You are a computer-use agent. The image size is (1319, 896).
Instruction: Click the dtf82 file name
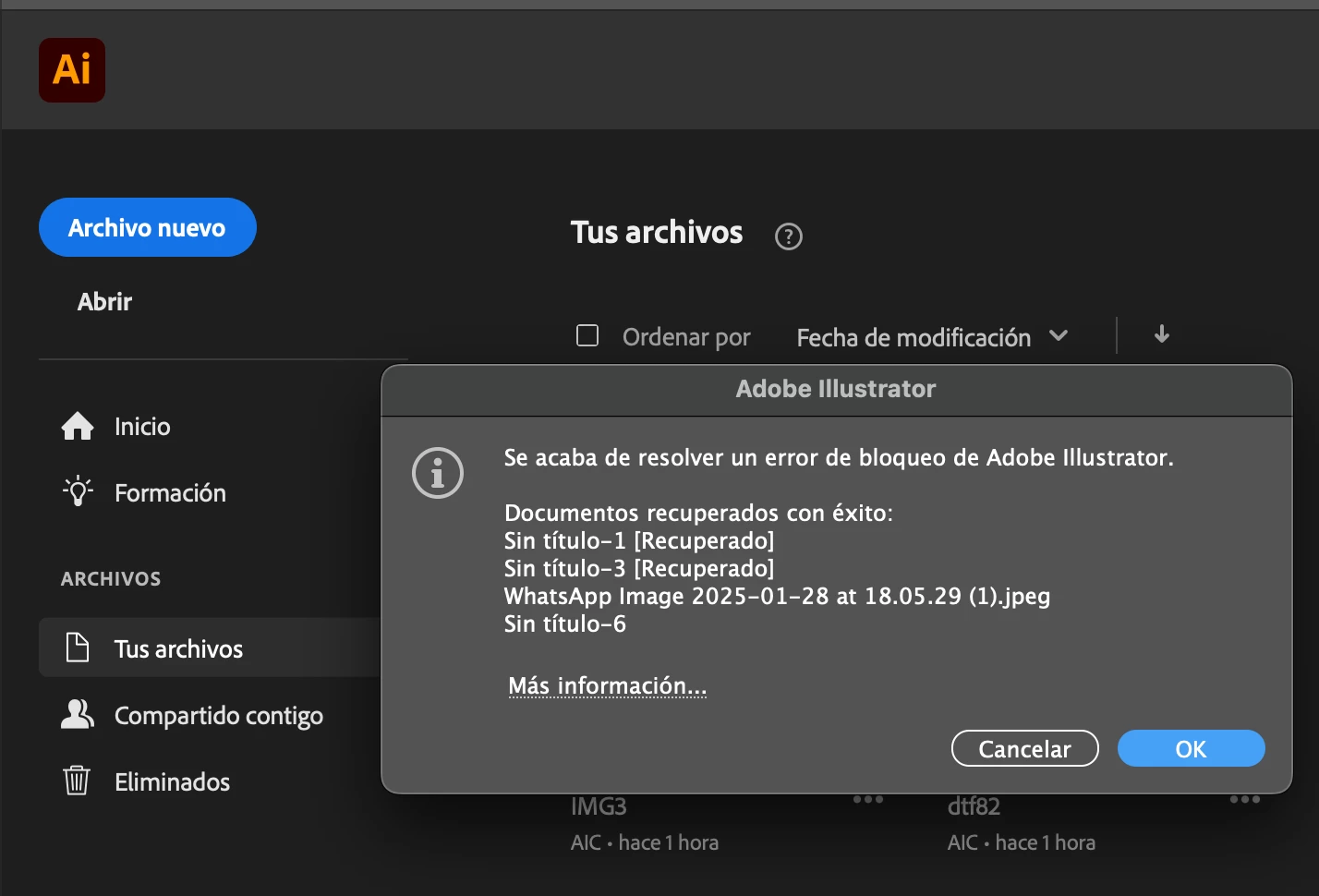tap(974, 806)
